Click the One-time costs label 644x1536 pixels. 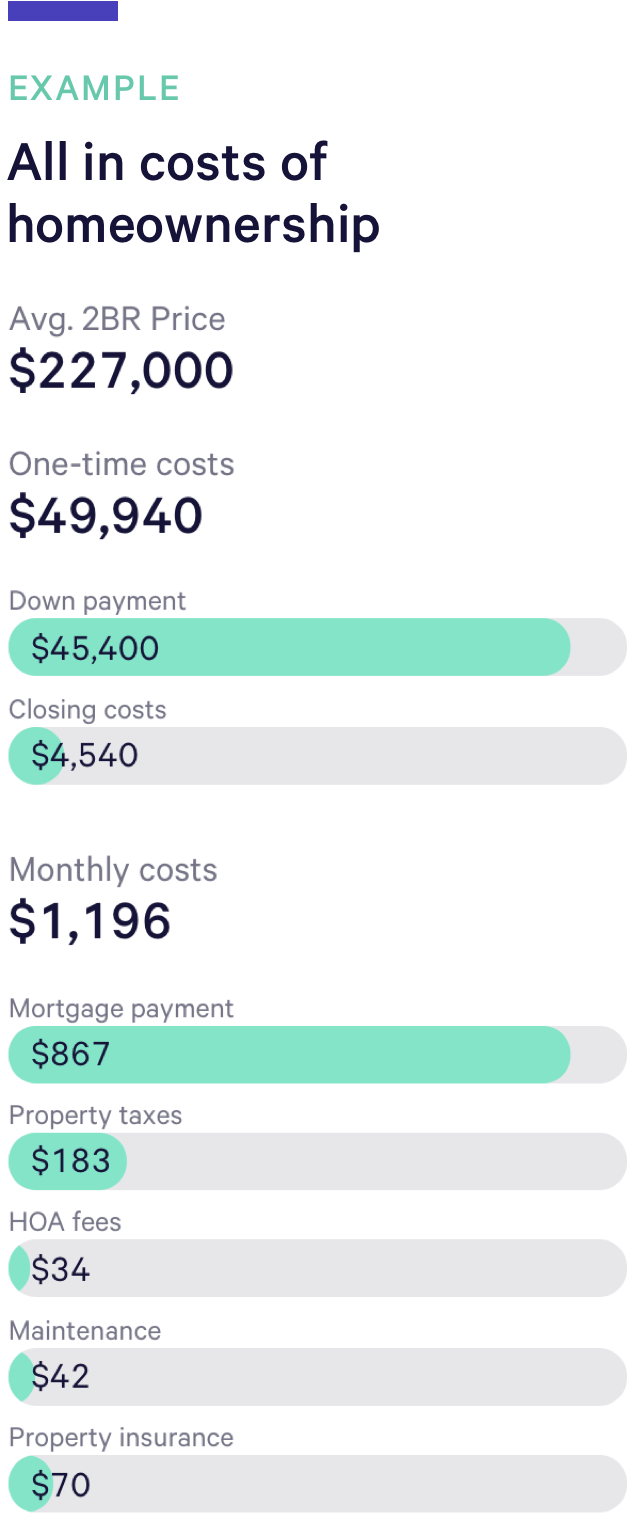click(121, 464)
